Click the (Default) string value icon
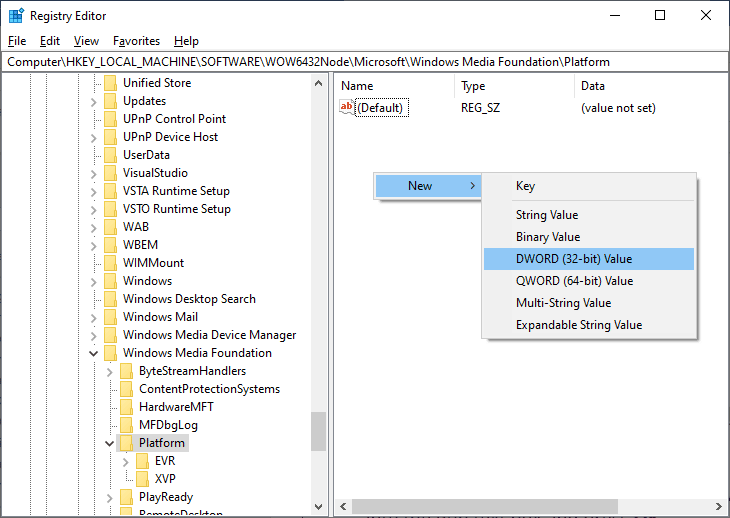This screenshot has width=730, height=518. click(x=347, y=107)
